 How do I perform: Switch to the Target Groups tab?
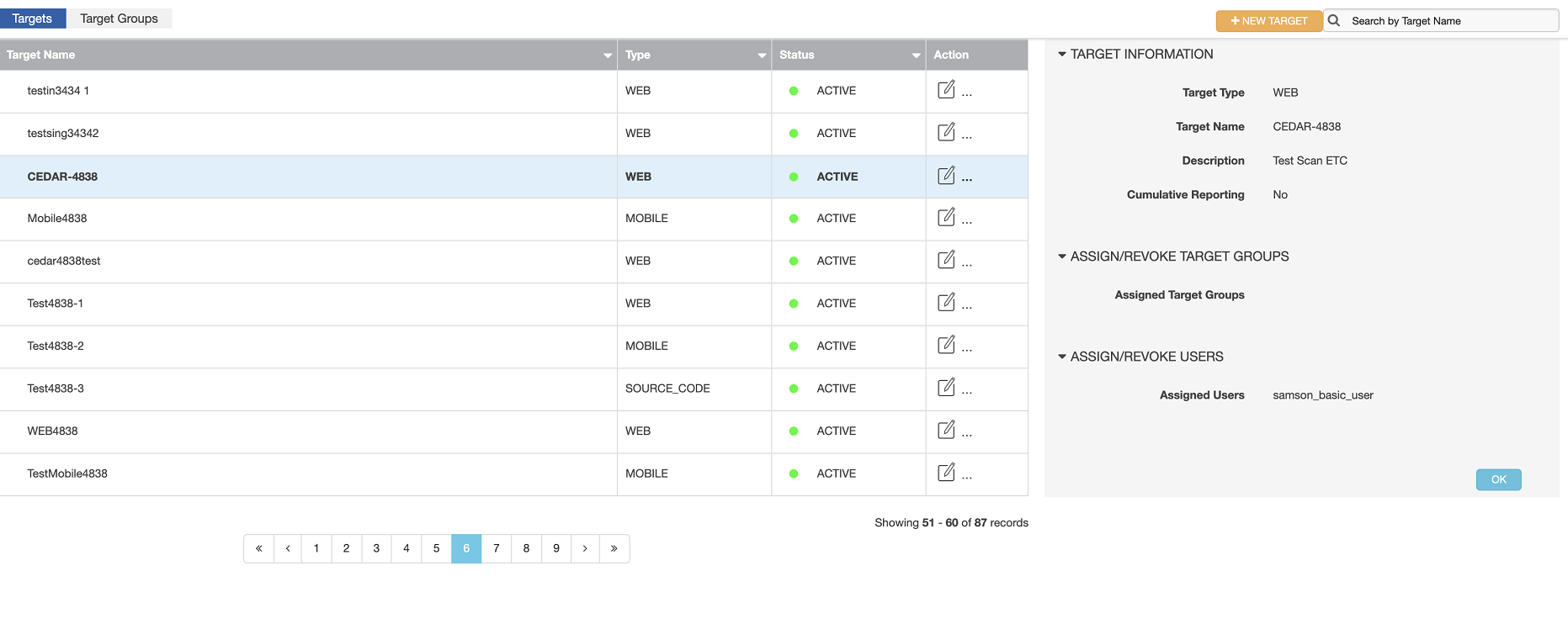coord(120,19)
